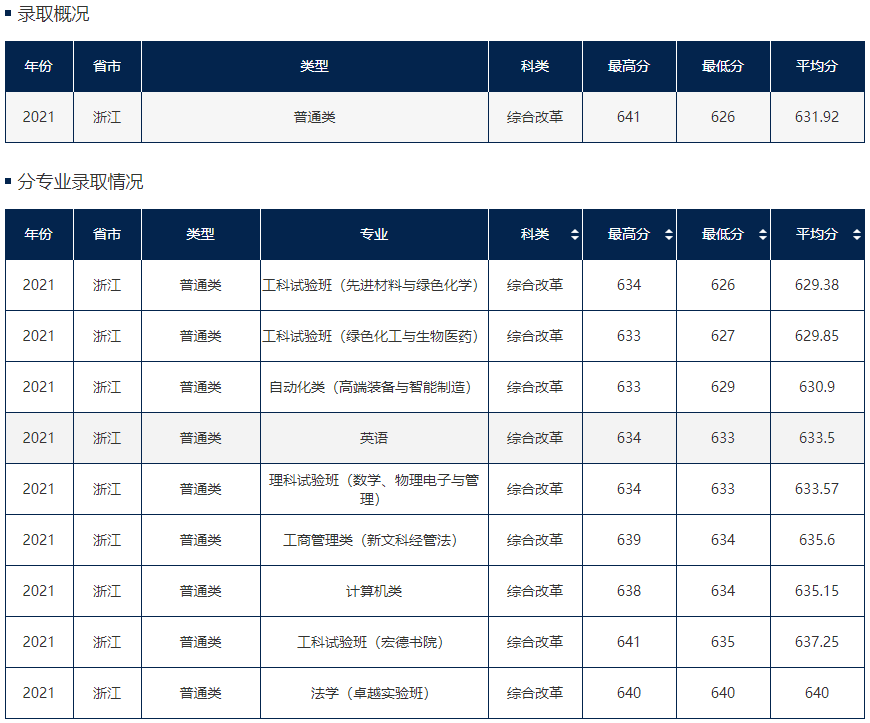
Task: Select the 英语 major row
Action: pyautogui.click(x=374, y=438)
